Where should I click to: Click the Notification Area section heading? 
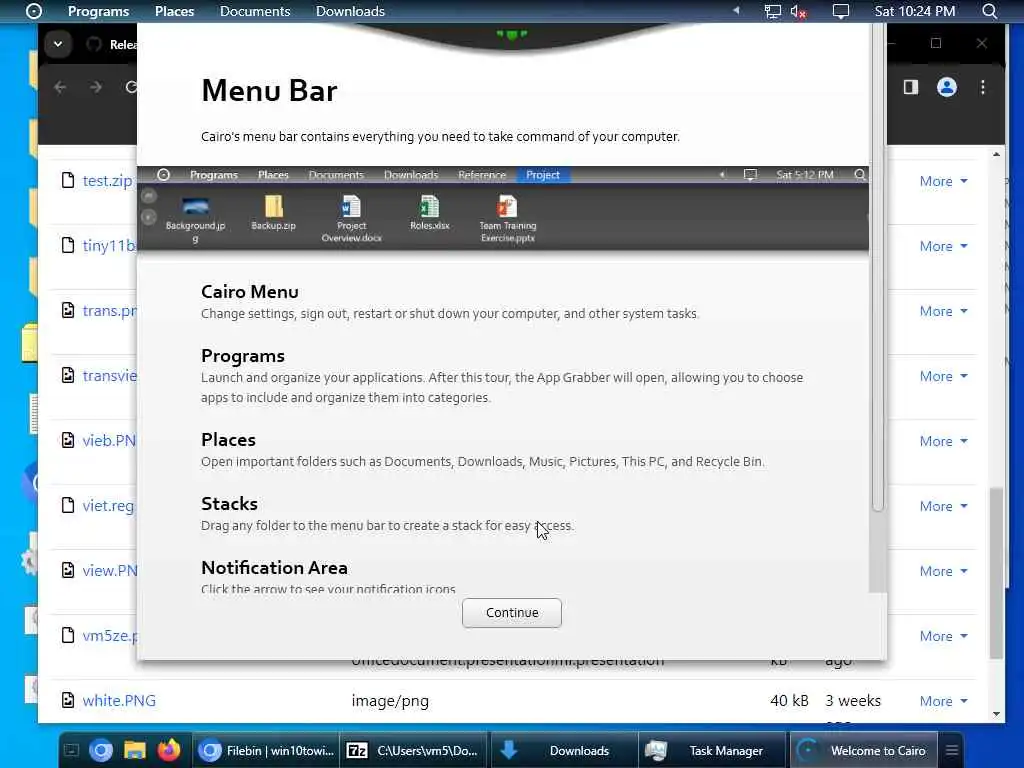(x=274, y=568)
